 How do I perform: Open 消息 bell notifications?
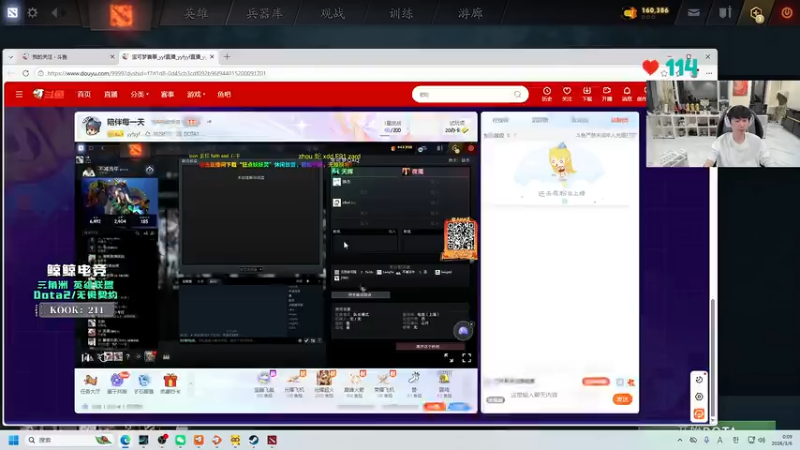pyautogui.click(x=627, y=94)
